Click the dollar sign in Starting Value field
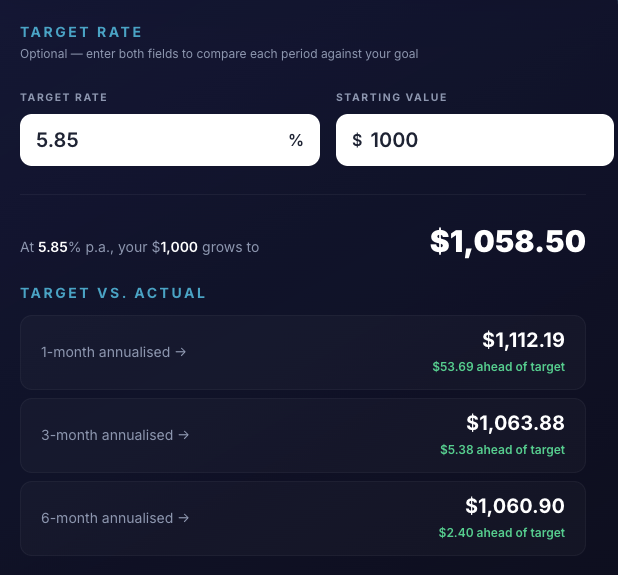The width and height of the screenshot is (618, 575). pyautogui.click(x=357, y=141)
